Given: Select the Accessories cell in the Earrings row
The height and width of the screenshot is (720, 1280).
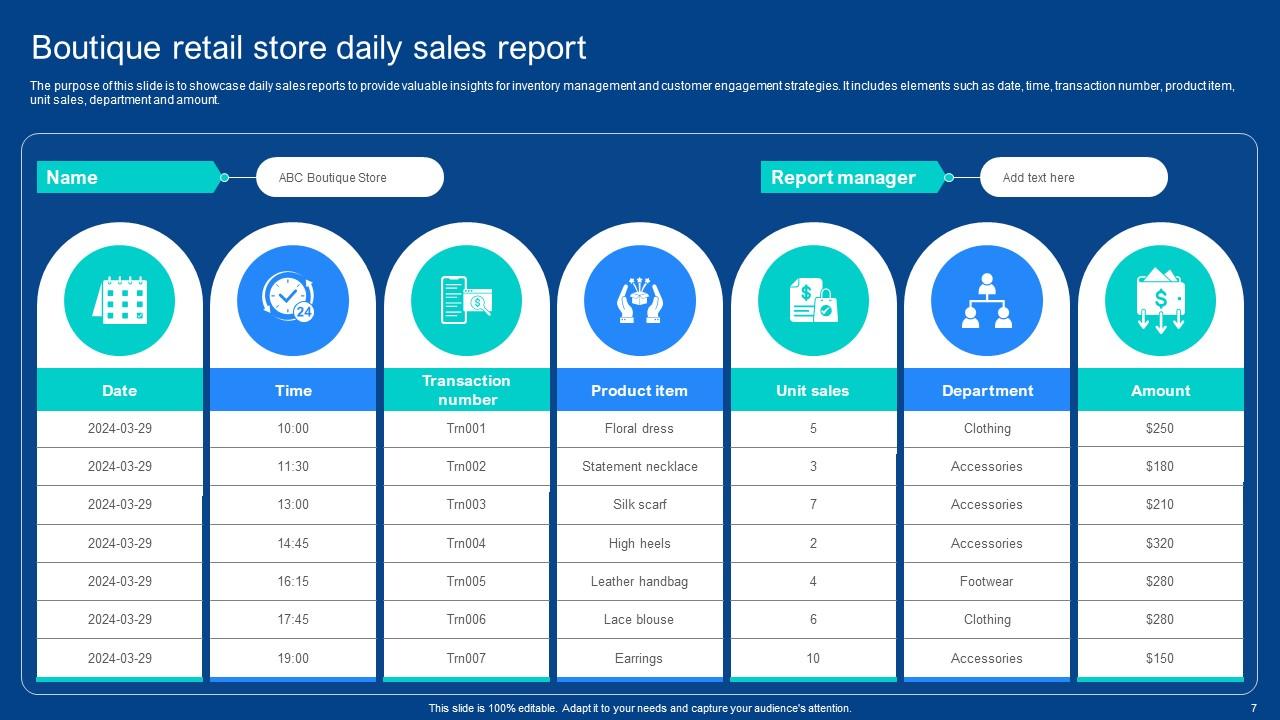Looking at the screenshot, I should coord(987,658).
